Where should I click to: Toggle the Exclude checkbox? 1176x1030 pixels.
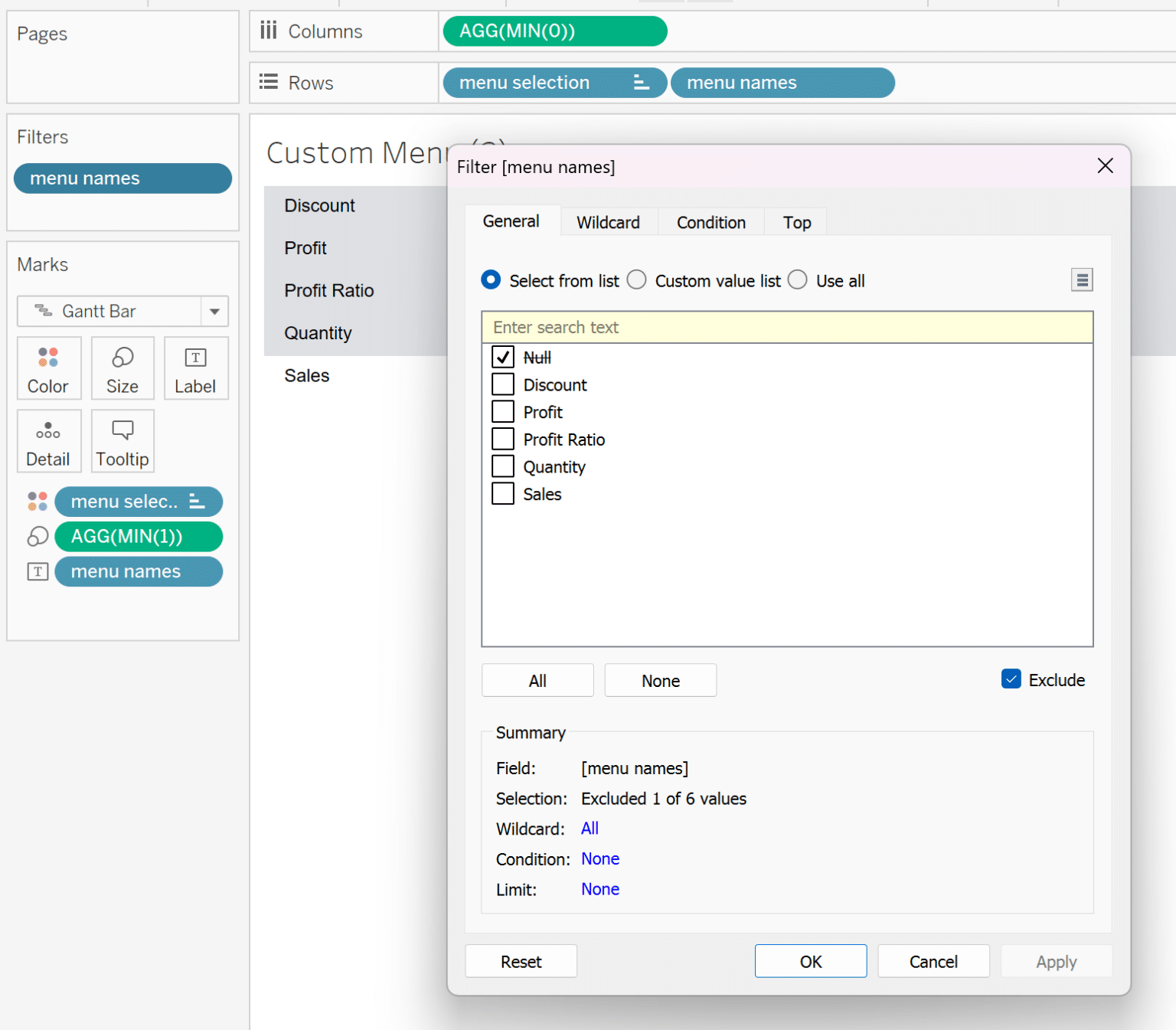tap(1011, 679)
